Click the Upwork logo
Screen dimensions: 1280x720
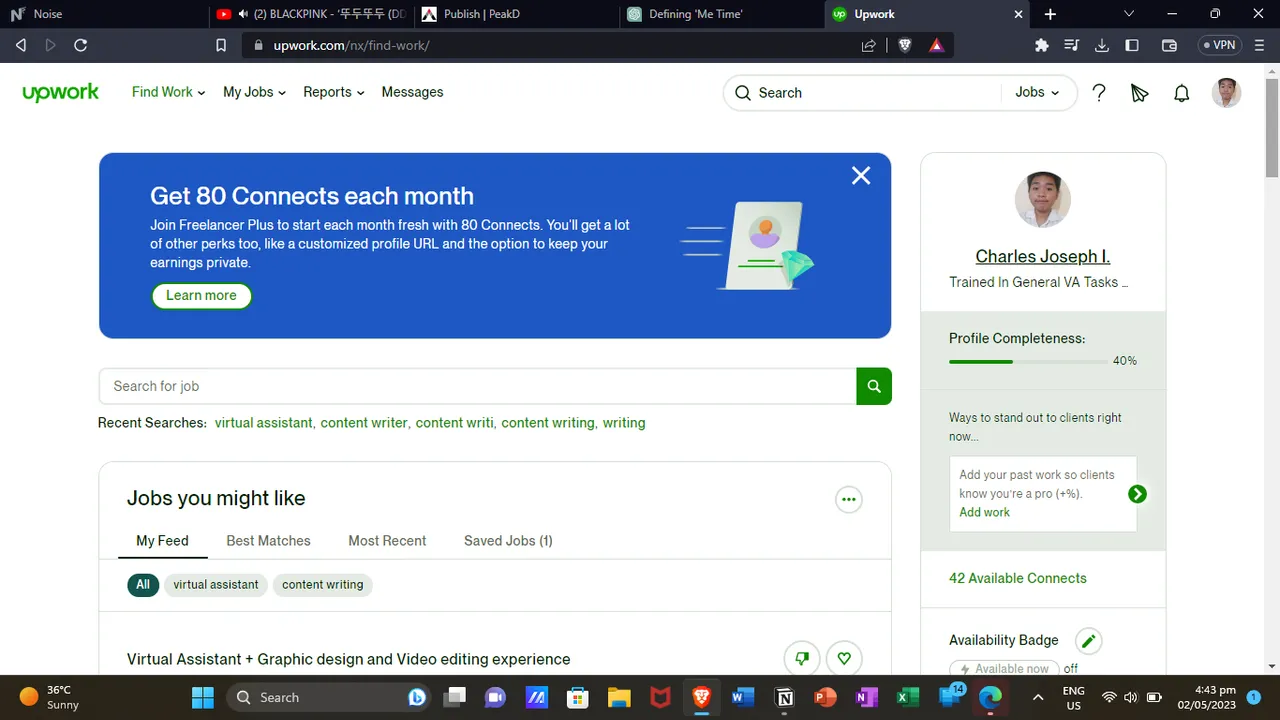coord(60,92)
